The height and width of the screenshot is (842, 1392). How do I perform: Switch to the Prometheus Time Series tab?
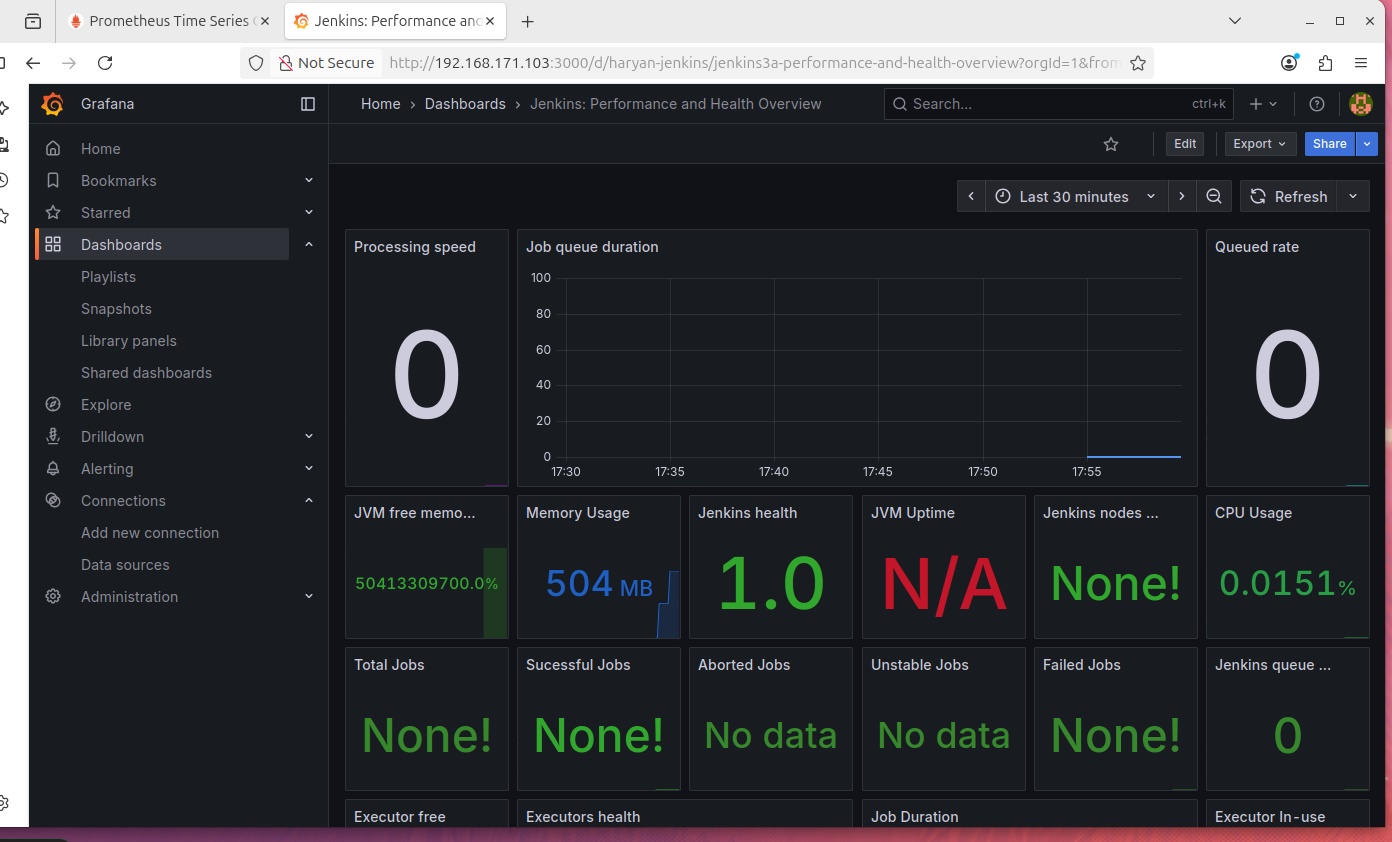coord(168,21)
